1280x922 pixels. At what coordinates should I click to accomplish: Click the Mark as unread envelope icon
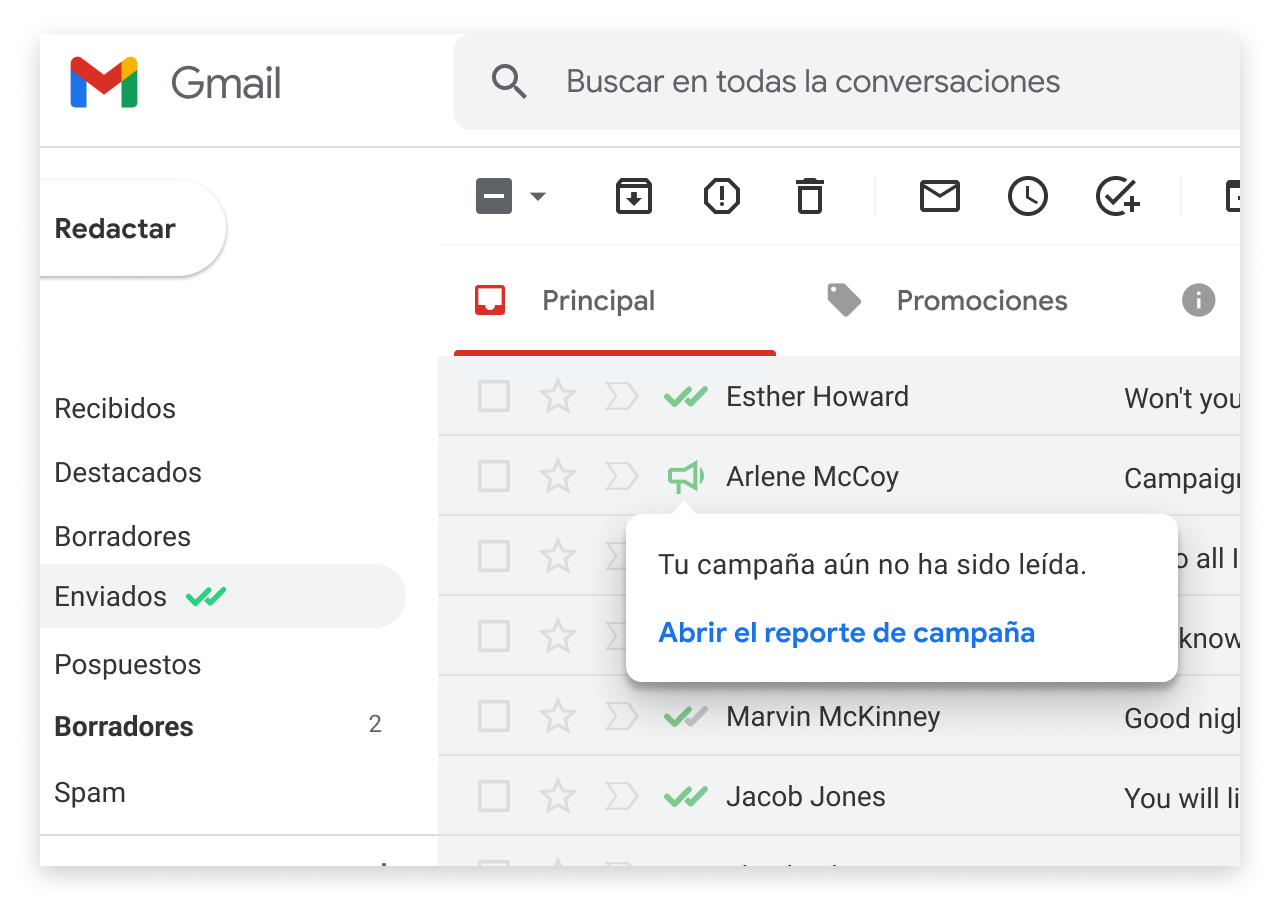coord(939,196)
